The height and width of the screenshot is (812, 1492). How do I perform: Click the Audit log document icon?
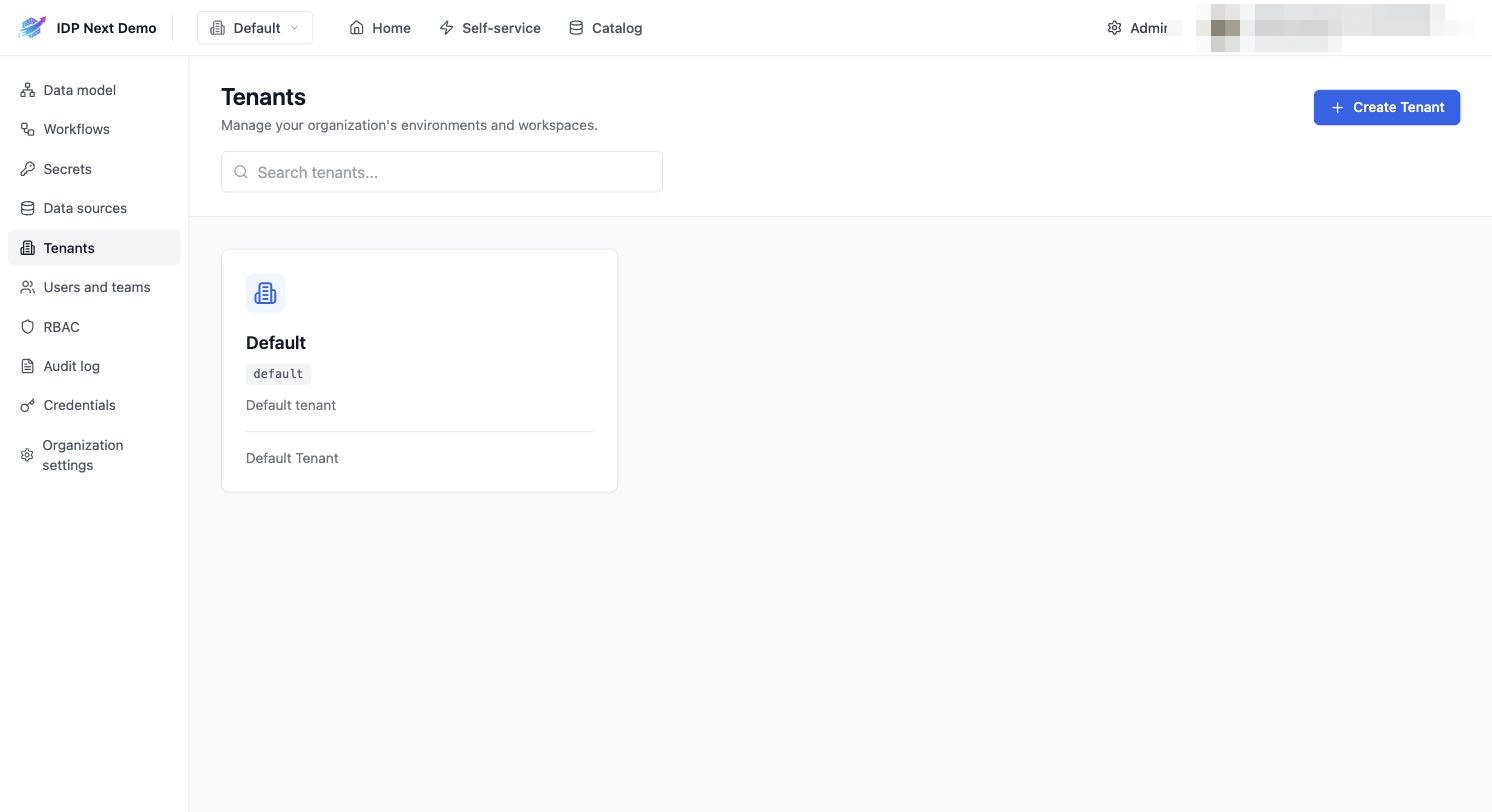27,366
